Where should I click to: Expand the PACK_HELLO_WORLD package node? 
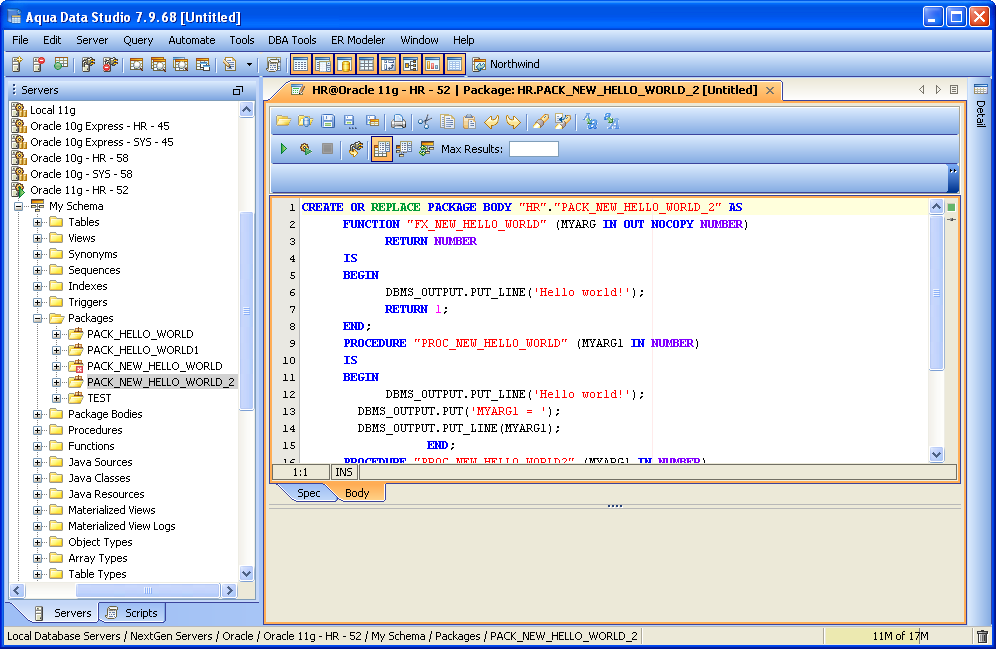57,334
